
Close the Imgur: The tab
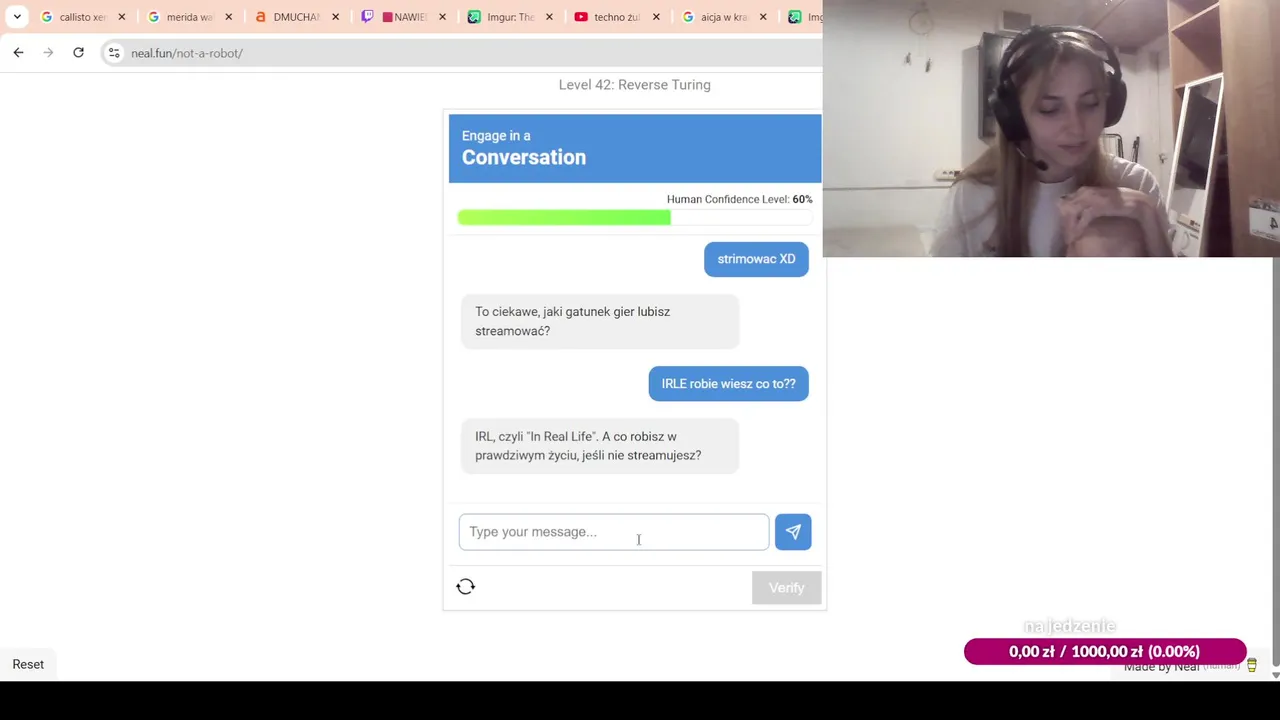[549, 17]
